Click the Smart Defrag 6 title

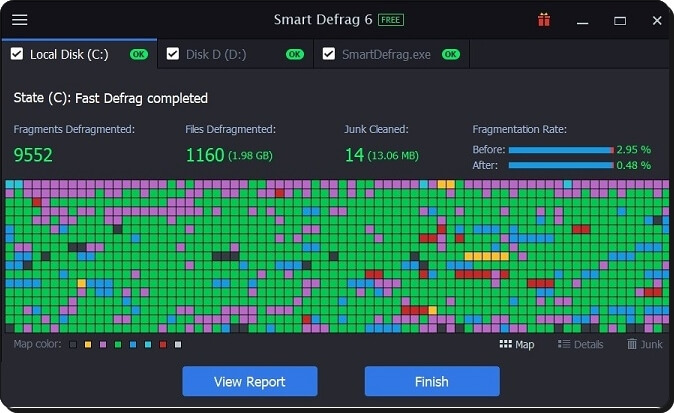pyautogui.click(x=323, y=20)
